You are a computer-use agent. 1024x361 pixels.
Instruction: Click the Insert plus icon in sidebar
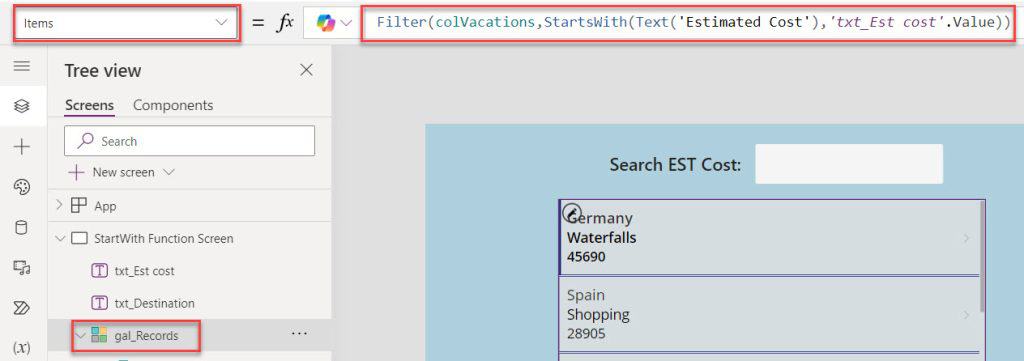[22, 147]
